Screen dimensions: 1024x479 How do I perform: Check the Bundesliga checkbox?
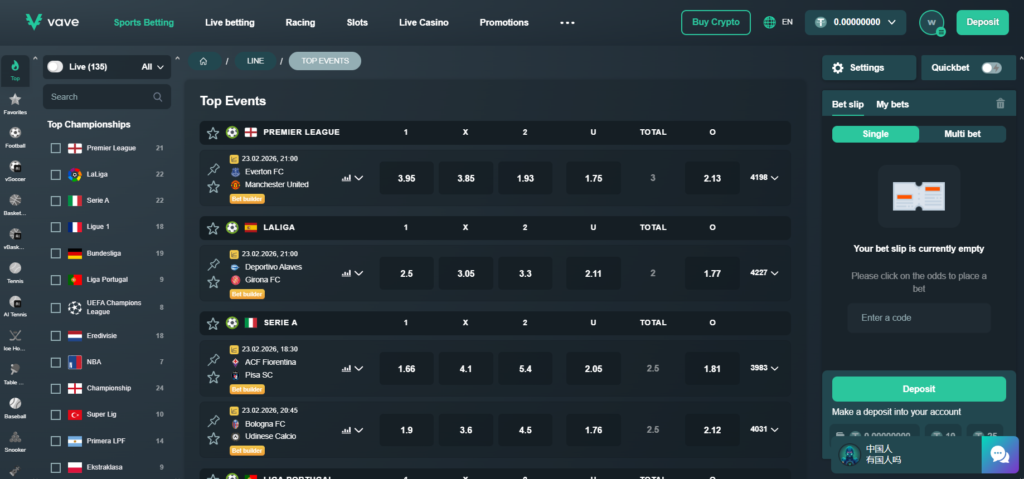click(x=56, y=254)
